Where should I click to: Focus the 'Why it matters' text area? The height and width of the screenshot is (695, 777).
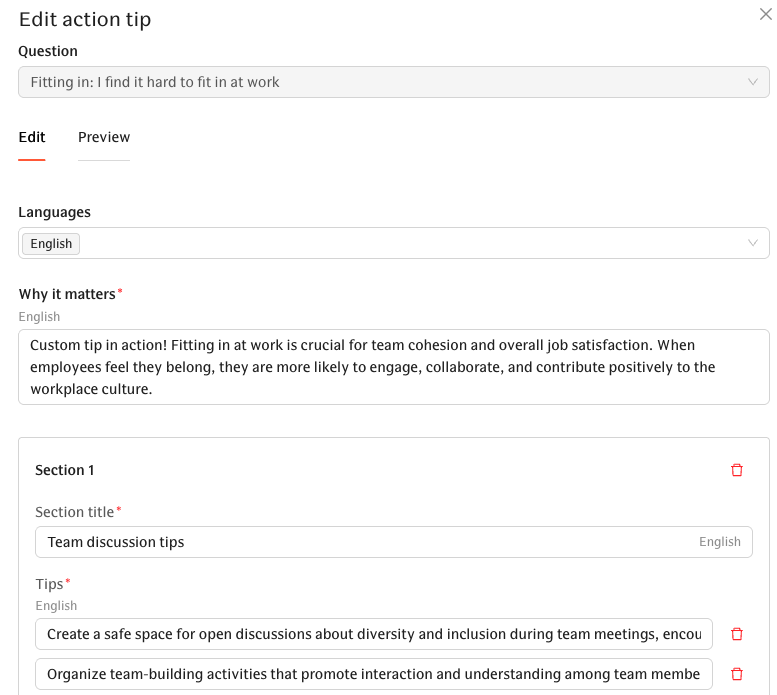click(393, 367)
